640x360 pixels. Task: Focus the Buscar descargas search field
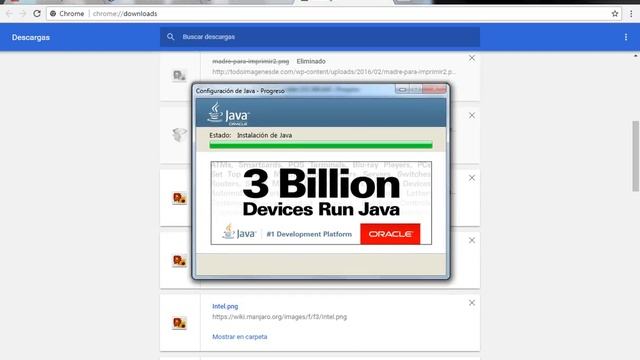[320, 37]
